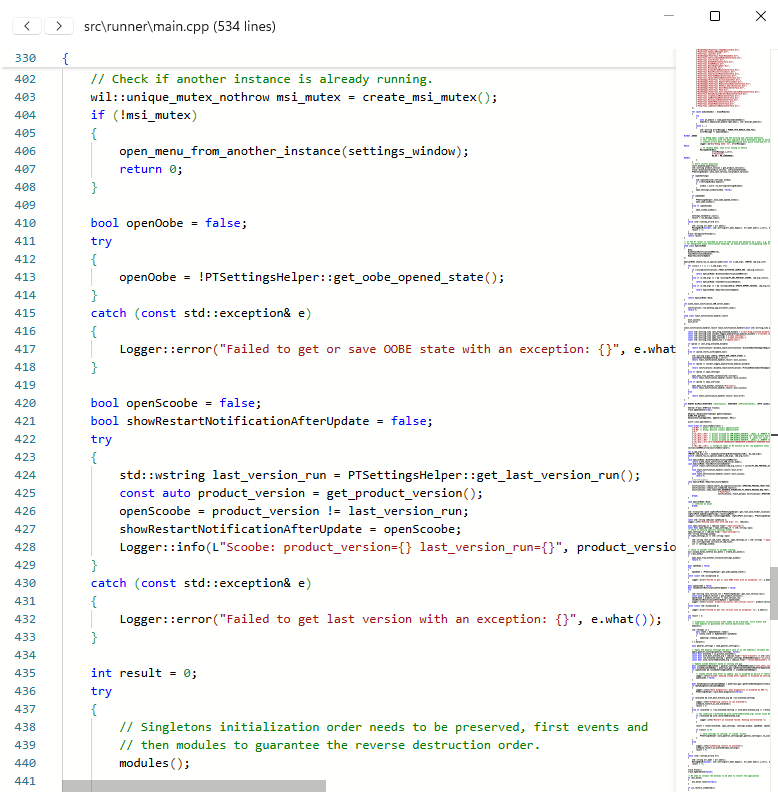778x792 pixels.
Task: Click the opening brace on line 437
Action: pos(94,709)
